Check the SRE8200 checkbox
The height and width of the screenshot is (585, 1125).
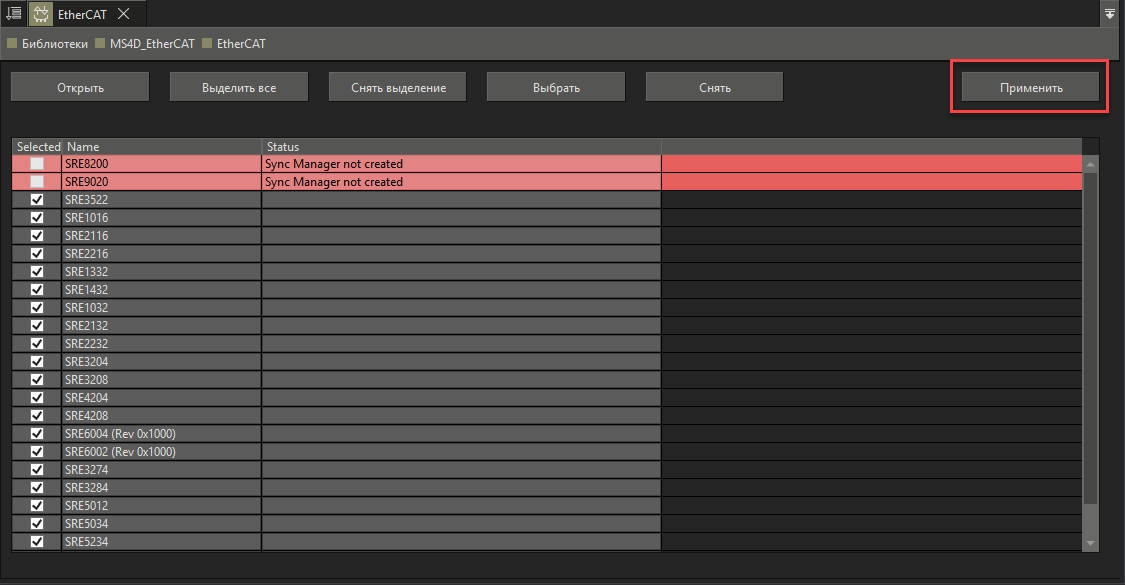tap(37, 164)
